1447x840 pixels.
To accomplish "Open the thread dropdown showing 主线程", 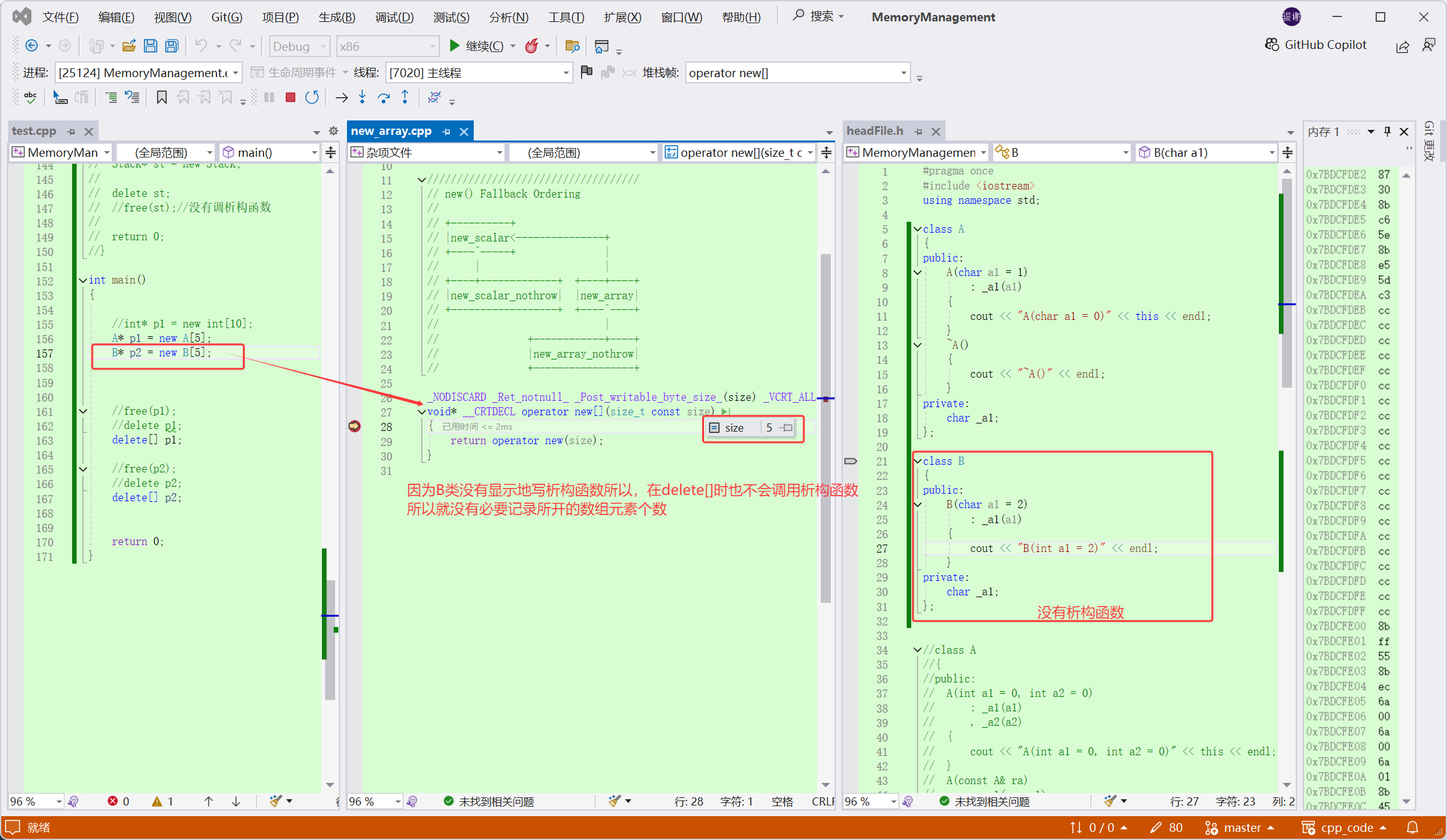I will click(x=565, y=73).
